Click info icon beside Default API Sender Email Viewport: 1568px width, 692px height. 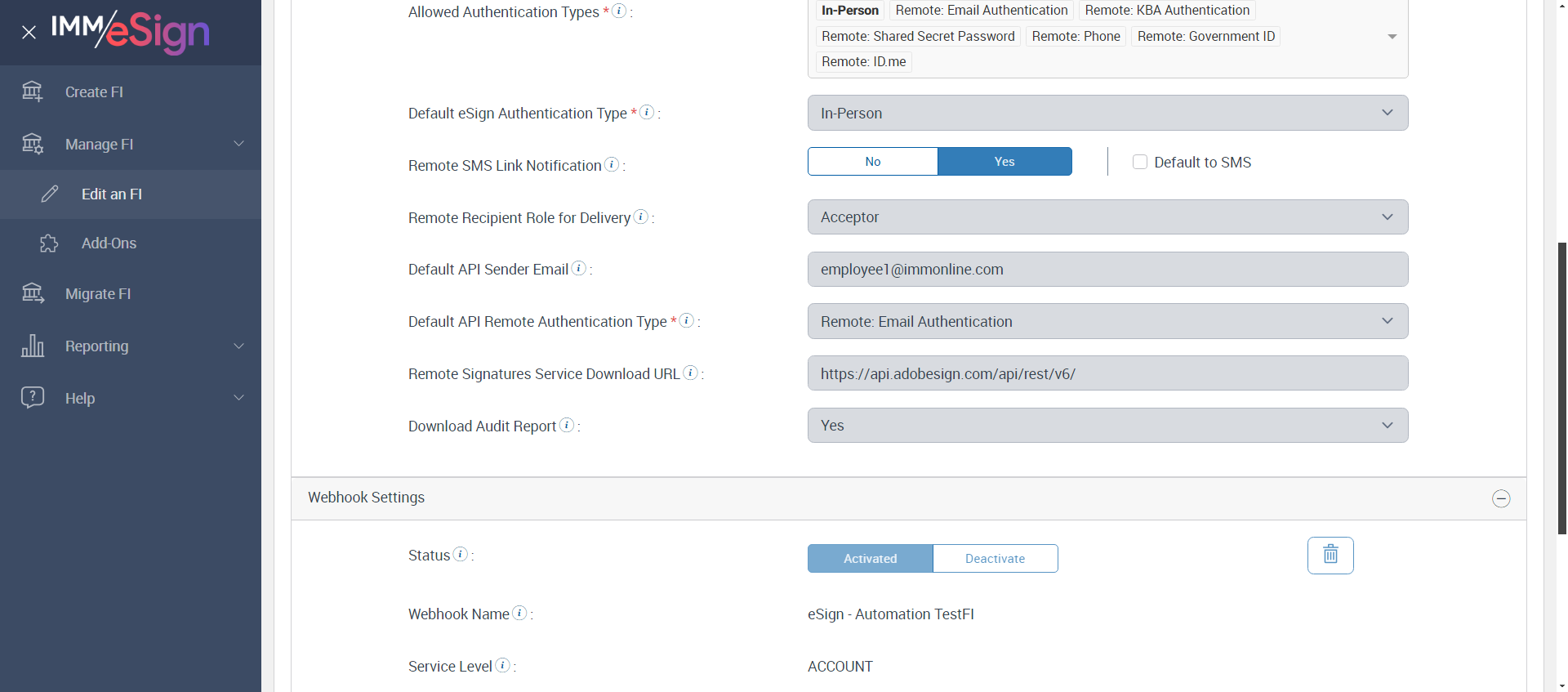(579, 268)
